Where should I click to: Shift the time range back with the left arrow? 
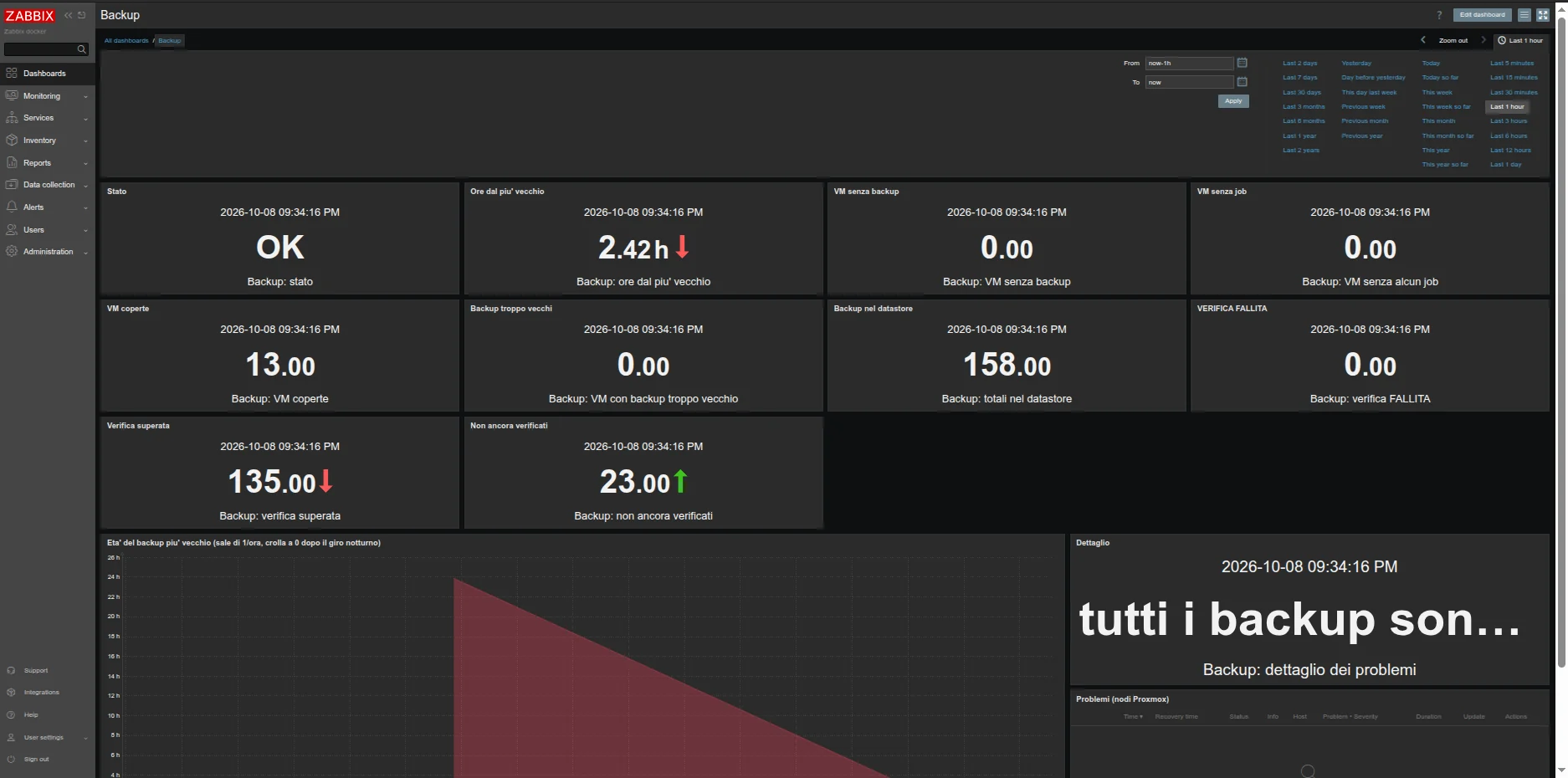1423,40
